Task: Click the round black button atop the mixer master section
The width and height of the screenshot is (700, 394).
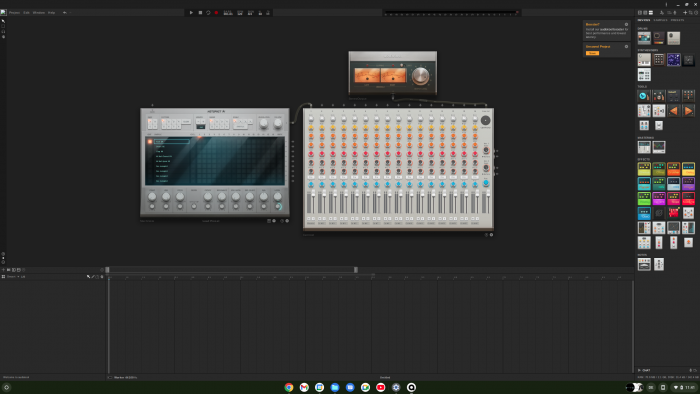Action: (x=485, y=120)
